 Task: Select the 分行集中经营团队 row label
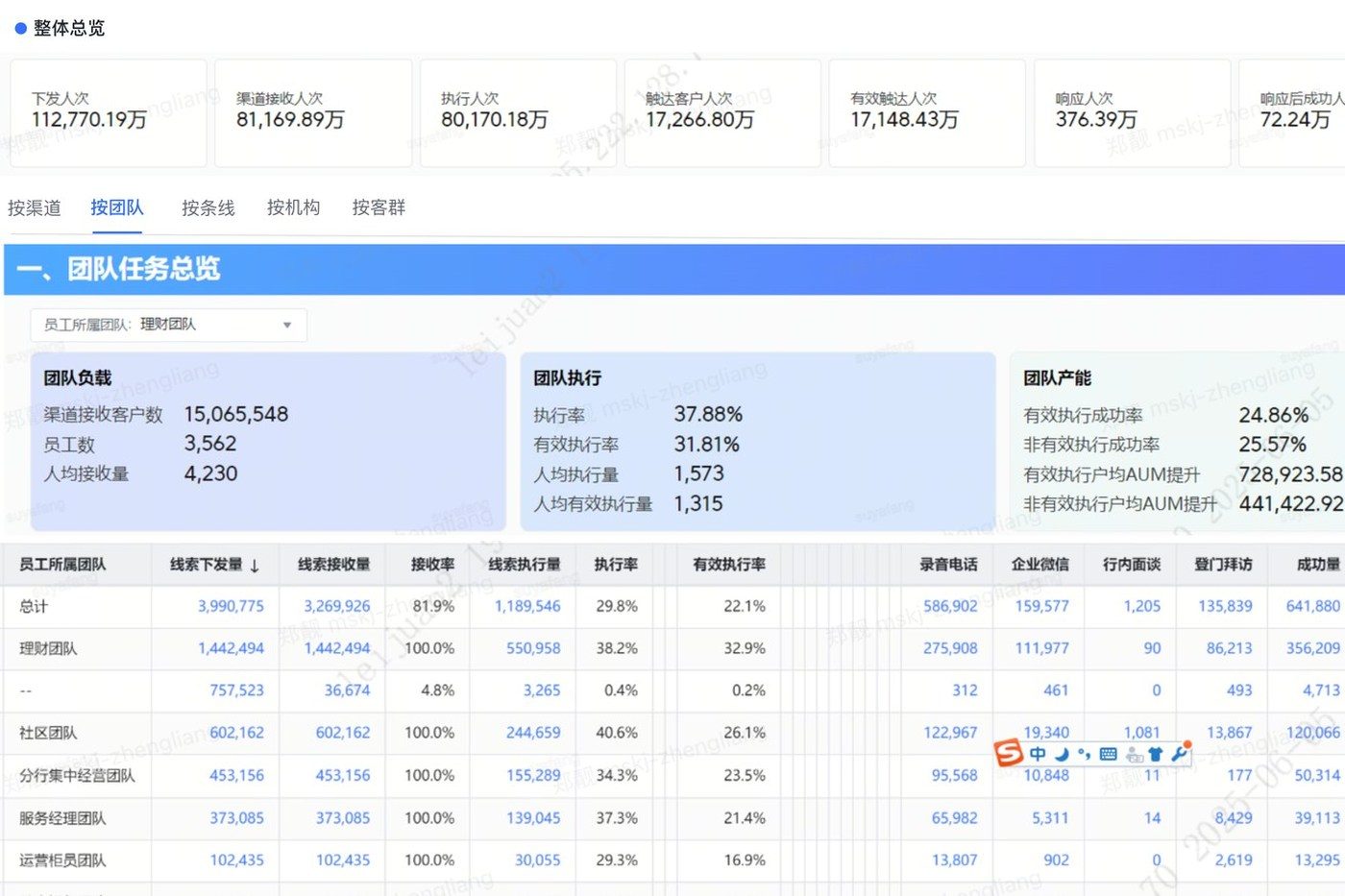77,776
